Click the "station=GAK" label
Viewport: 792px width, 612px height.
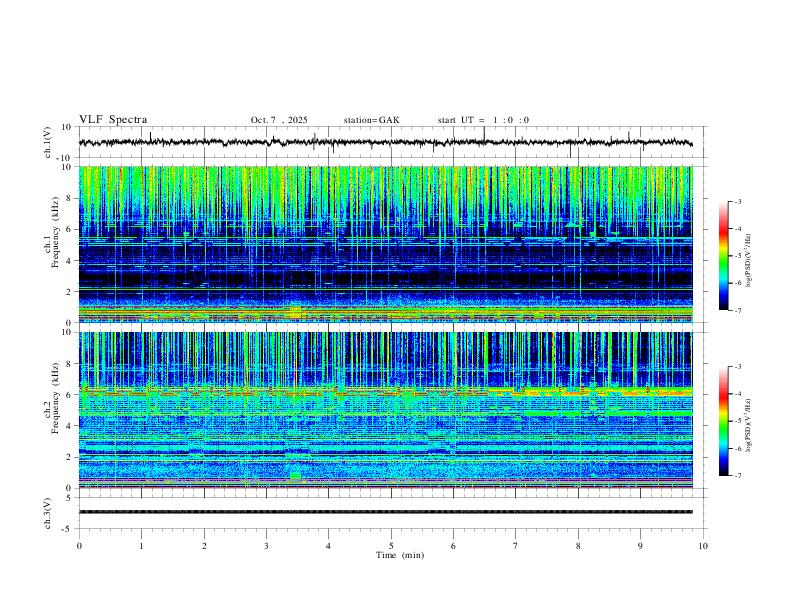click(x=371, y=120)
